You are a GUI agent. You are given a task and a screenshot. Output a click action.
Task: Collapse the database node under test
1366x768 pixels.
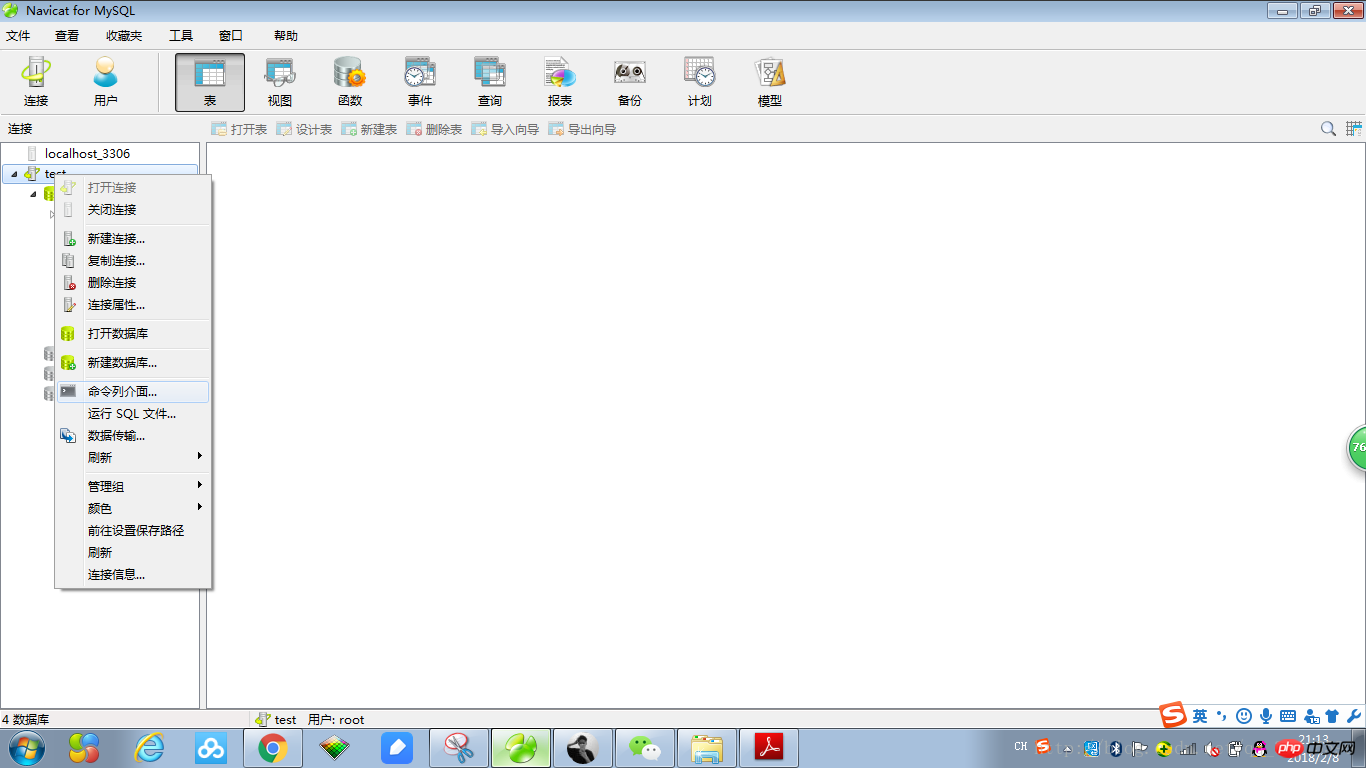(x=33, y=194)
